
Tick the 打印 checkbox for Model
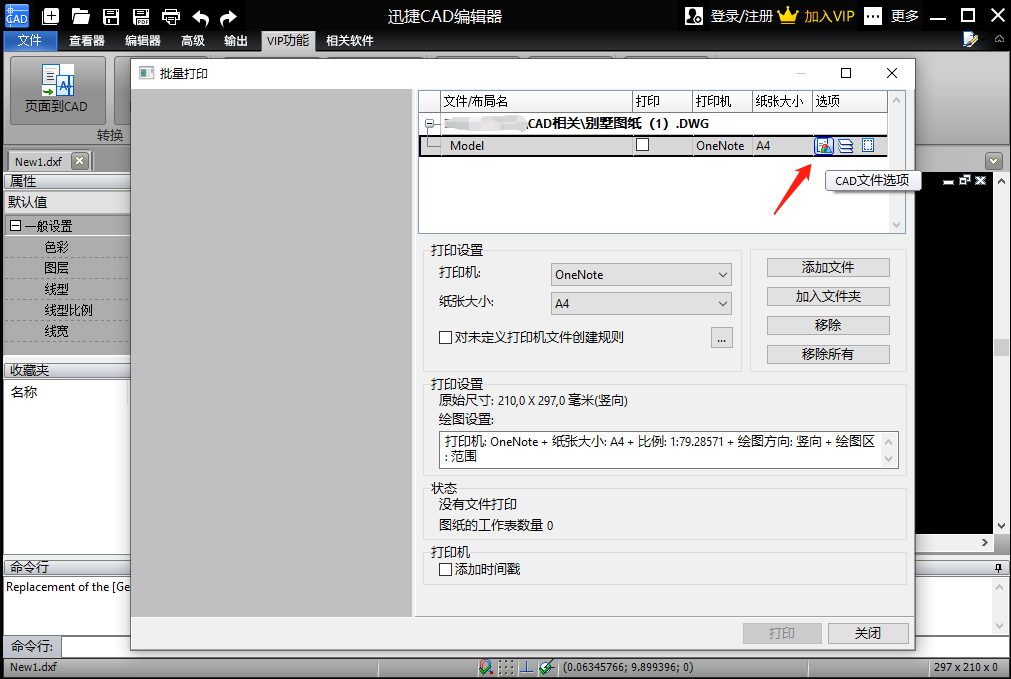tap(642, 145)
